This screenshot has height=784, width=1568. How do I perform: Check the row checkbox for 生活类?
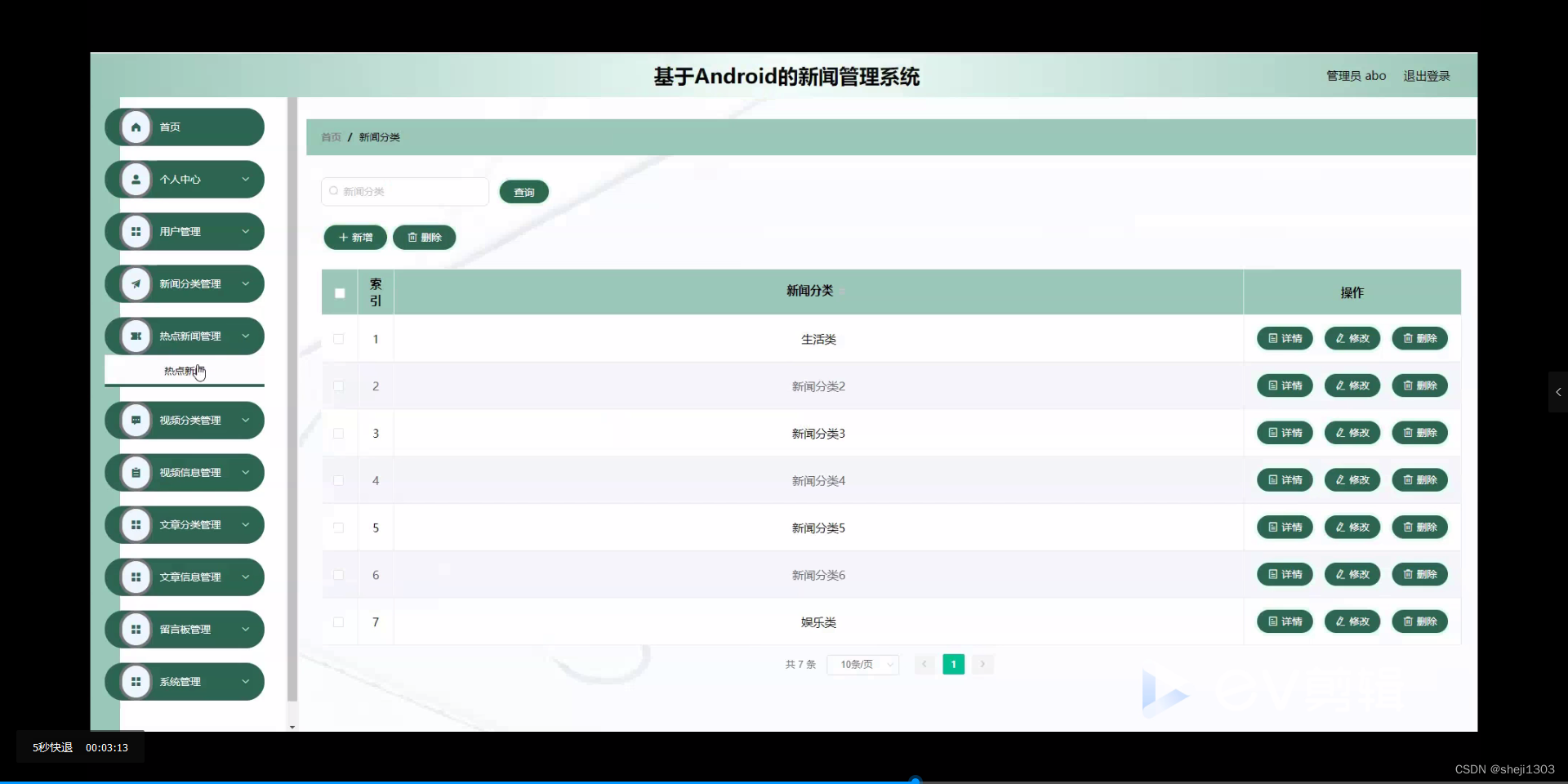(338, 339)
